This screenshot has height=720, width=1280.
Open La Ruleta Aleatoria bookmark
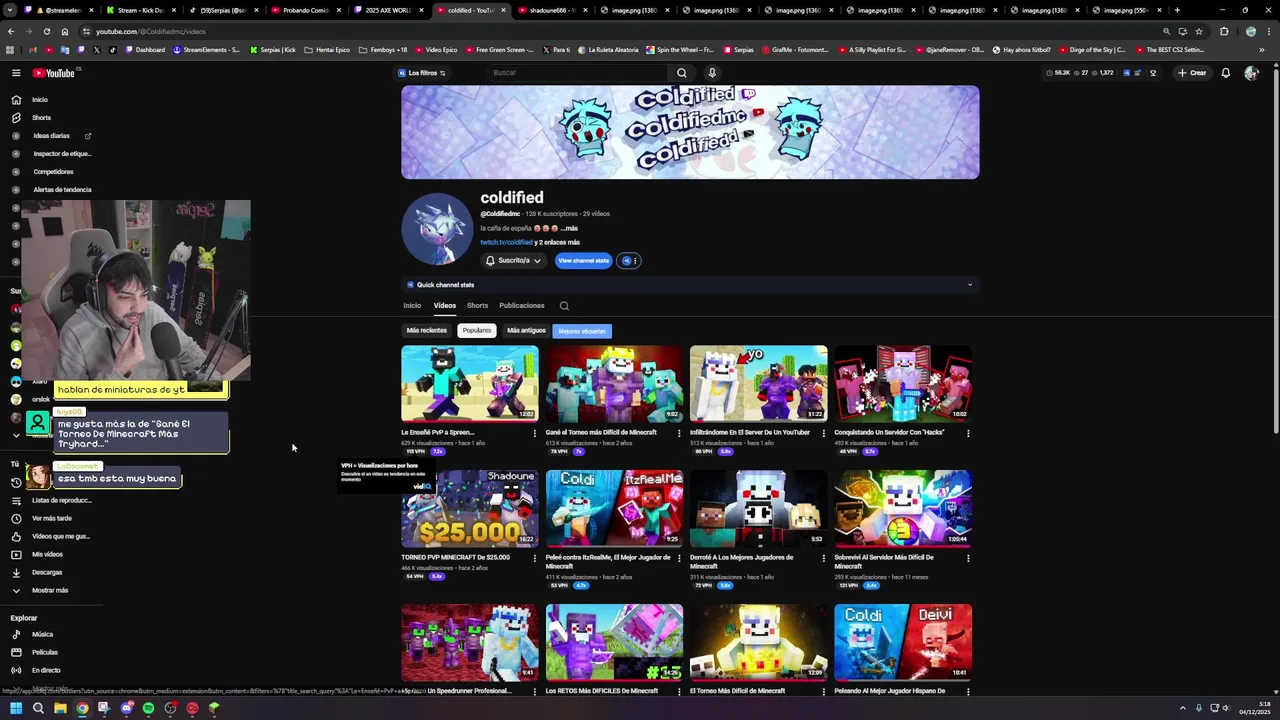[x=606, y=50]
